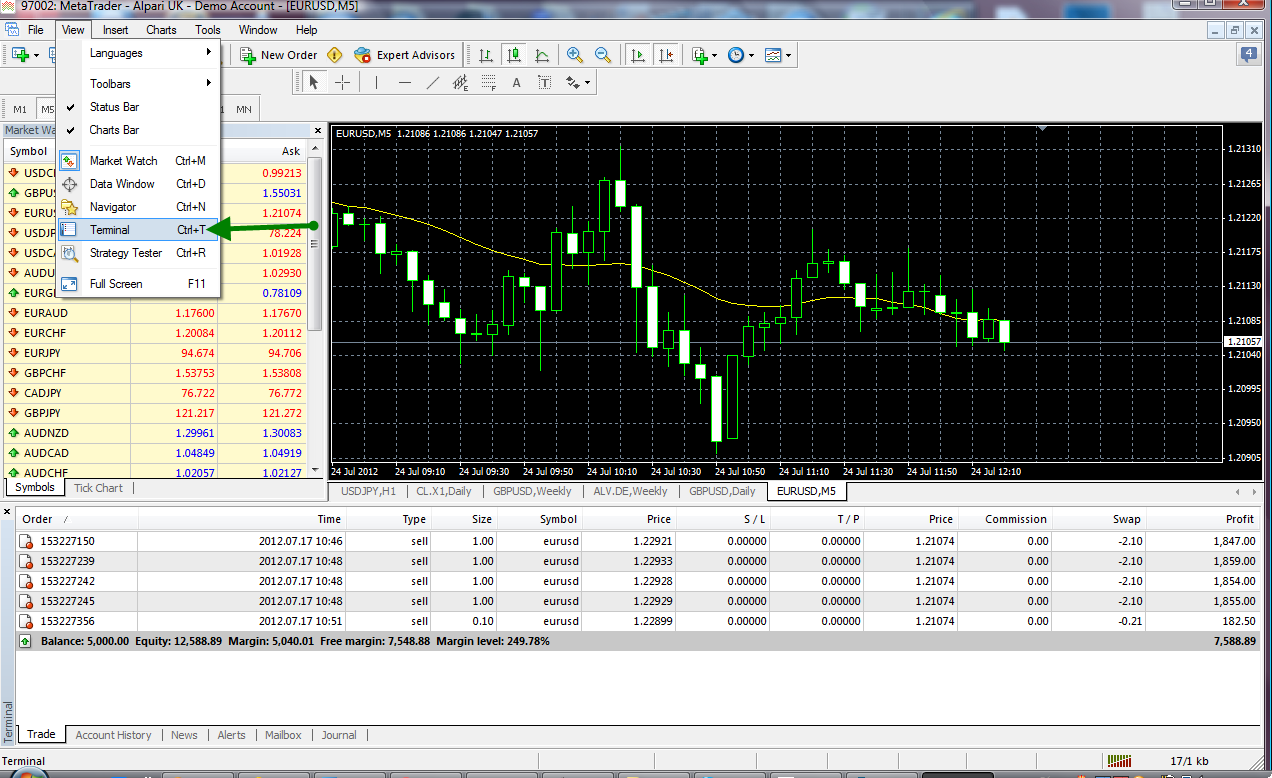Select the equidistant channel tool
This screenshot has width=1272, height=778.
[x=460, y=82]
